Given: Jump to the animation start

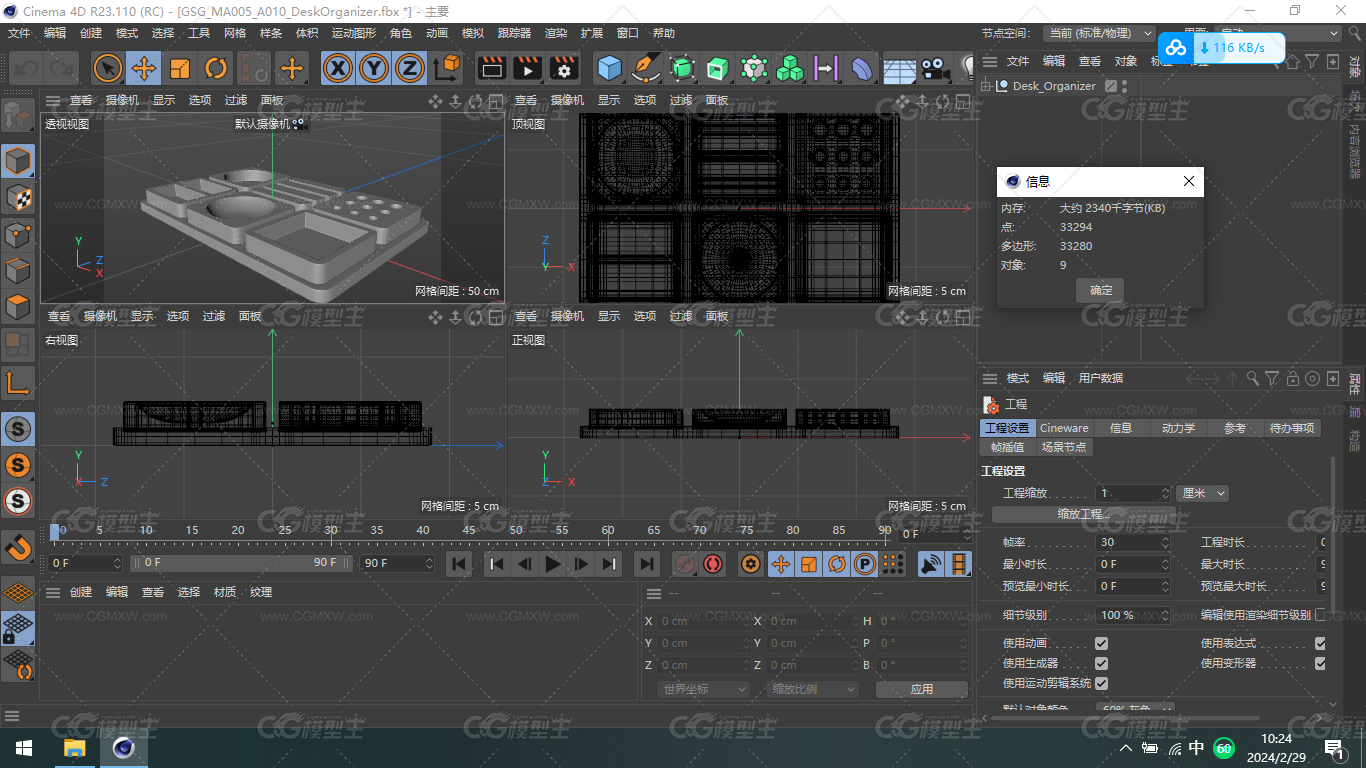Looking at the screenshot, I should (459, 565).
